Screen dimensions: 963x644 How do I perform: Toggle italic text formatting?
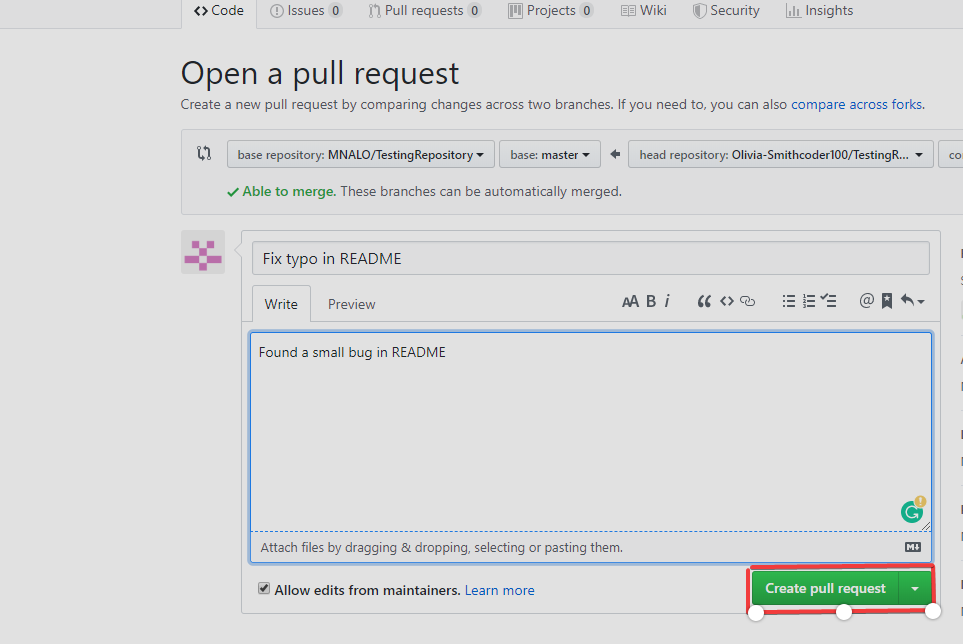[x=667, y=301]
